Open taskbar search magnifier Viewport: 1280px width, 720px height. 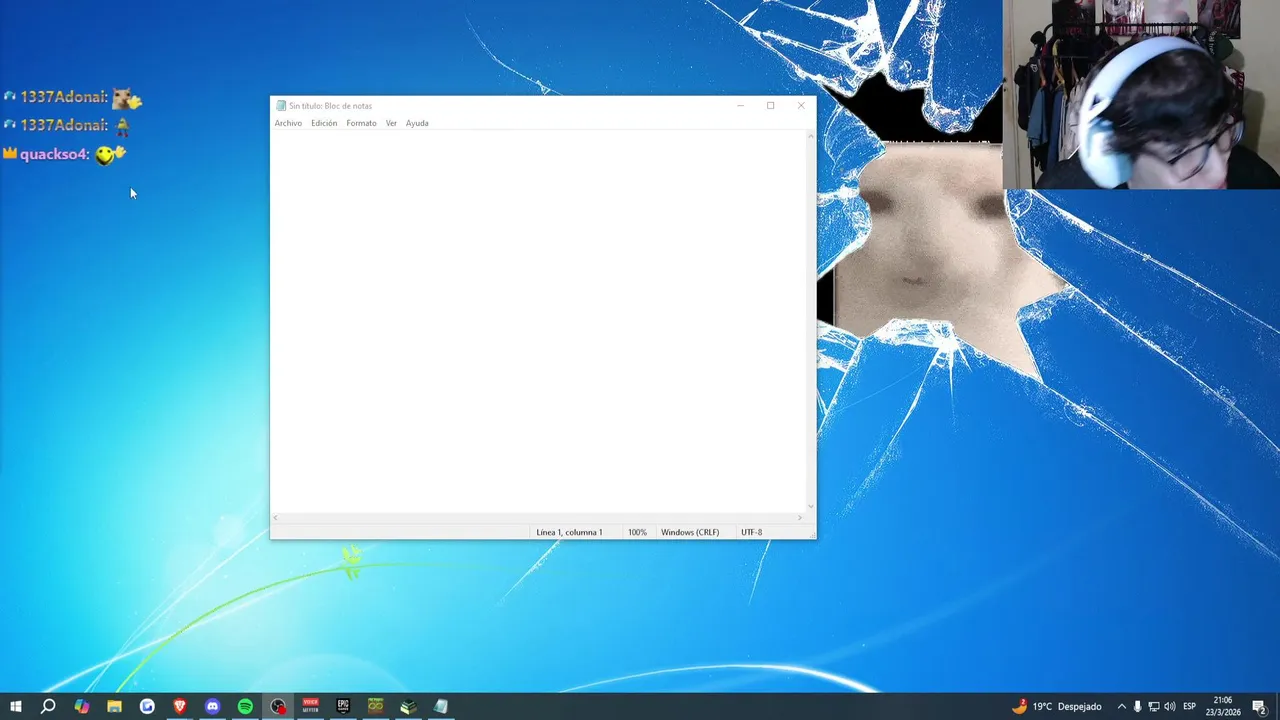[x=48, y=706]
